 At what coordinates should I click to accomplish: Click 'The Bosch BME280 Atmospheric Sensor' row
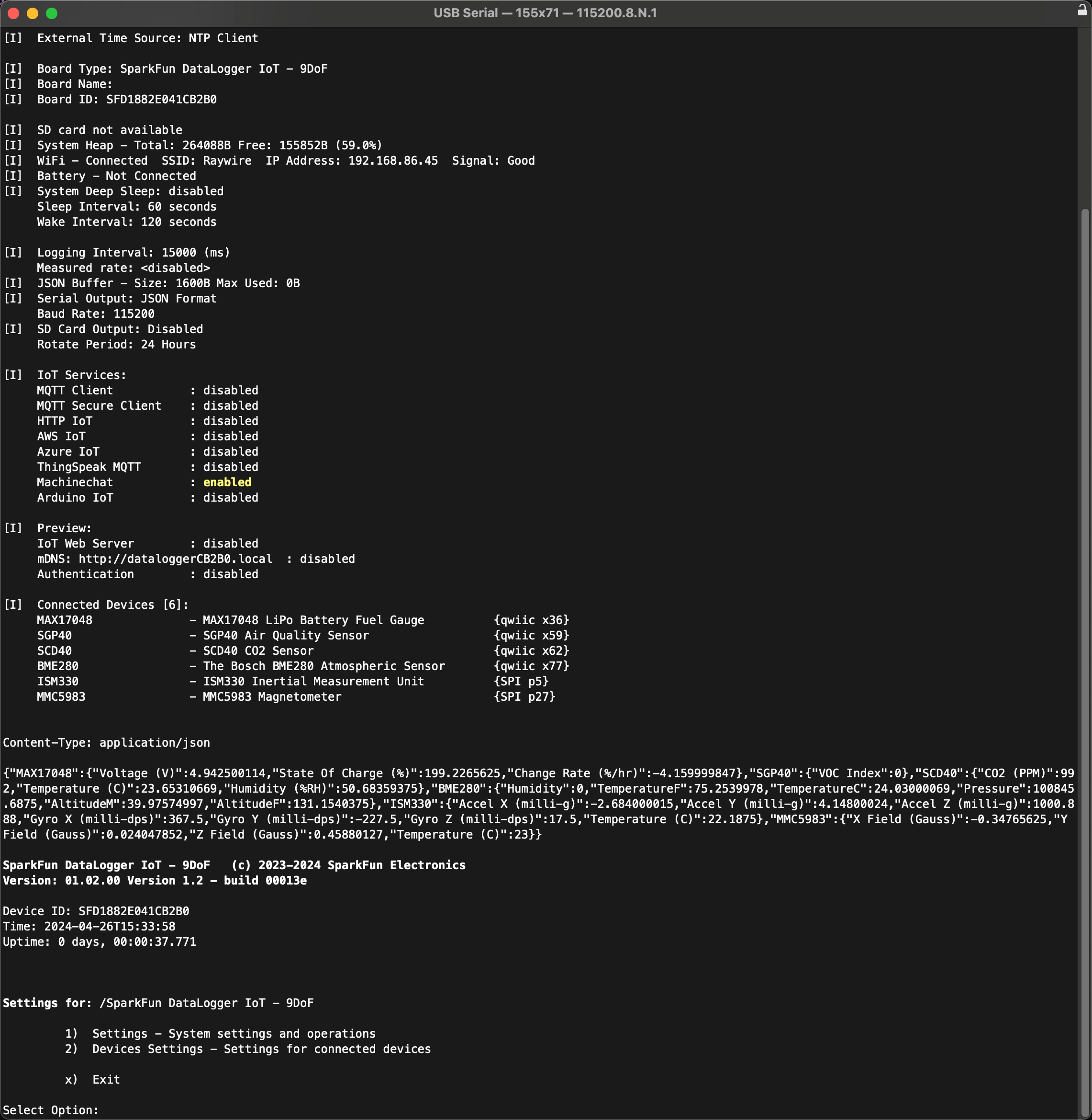pos(303,666)
